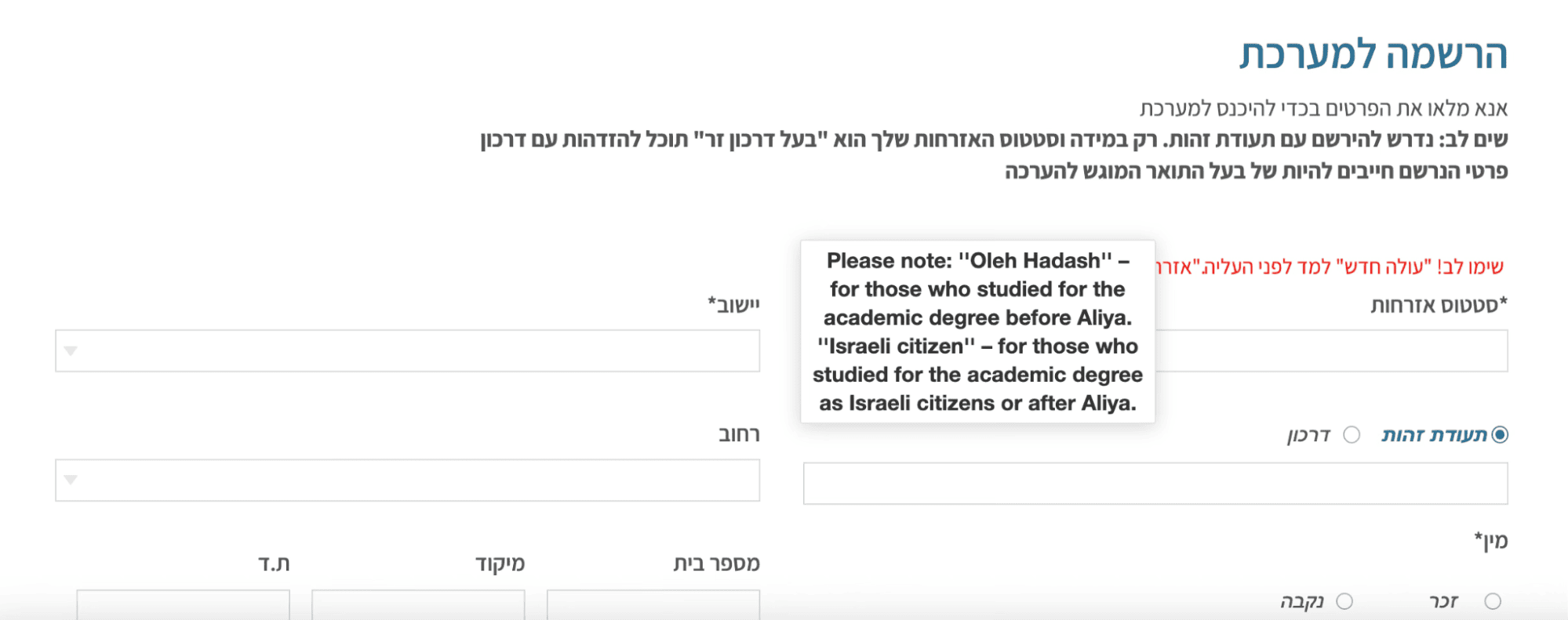Focus the מספר בית input box
Image resolution: width=1568 pixels, height=620 pixels.
pos(653,604)
